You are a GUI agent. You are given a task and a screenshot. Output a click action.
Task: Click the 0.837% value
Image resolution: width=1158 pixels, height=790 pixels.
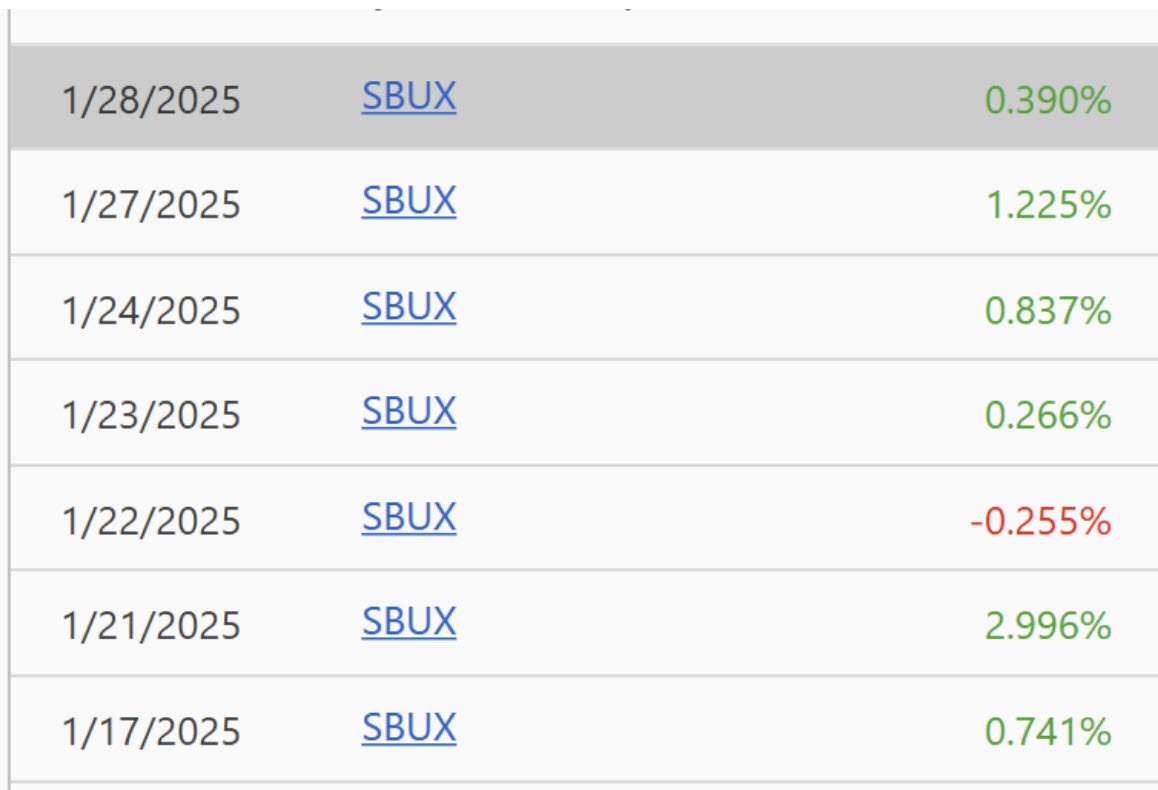[1047, 310]
